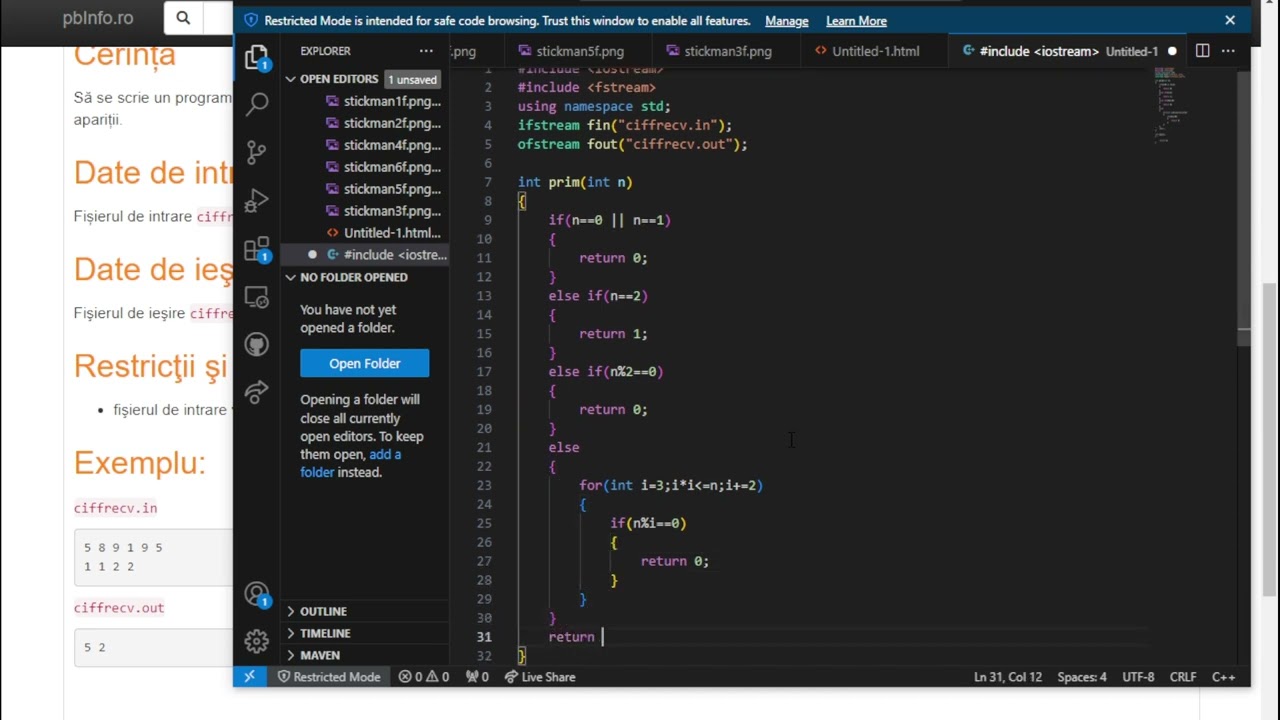This screenshot has height=720, width=1280.
Task: Click the Ln 31, Col 12 cursor position
Action: (1008, 677)
